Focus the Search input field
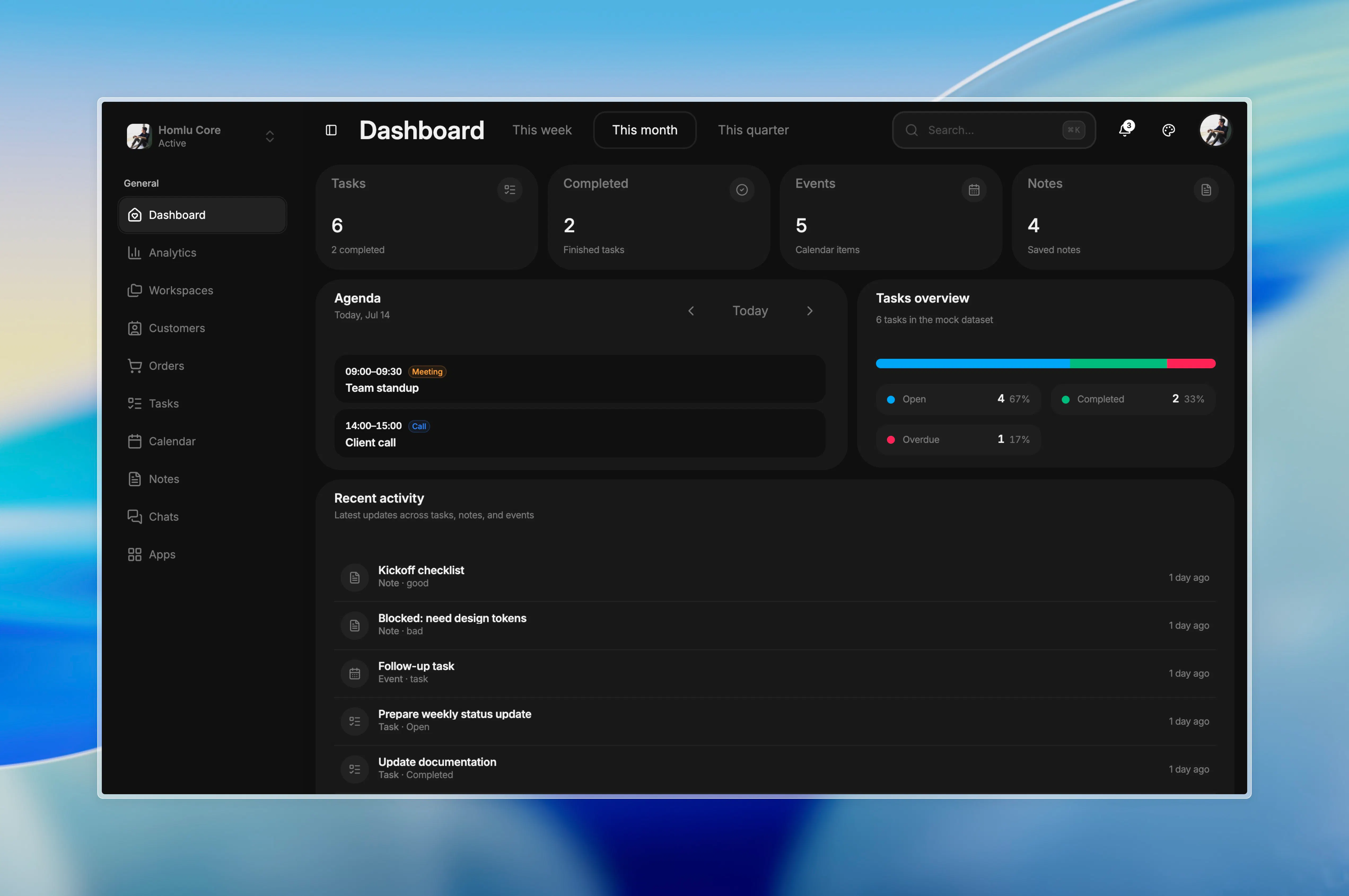The width and height of the screenshot is (1349, 896). click(x=994, y=130)
